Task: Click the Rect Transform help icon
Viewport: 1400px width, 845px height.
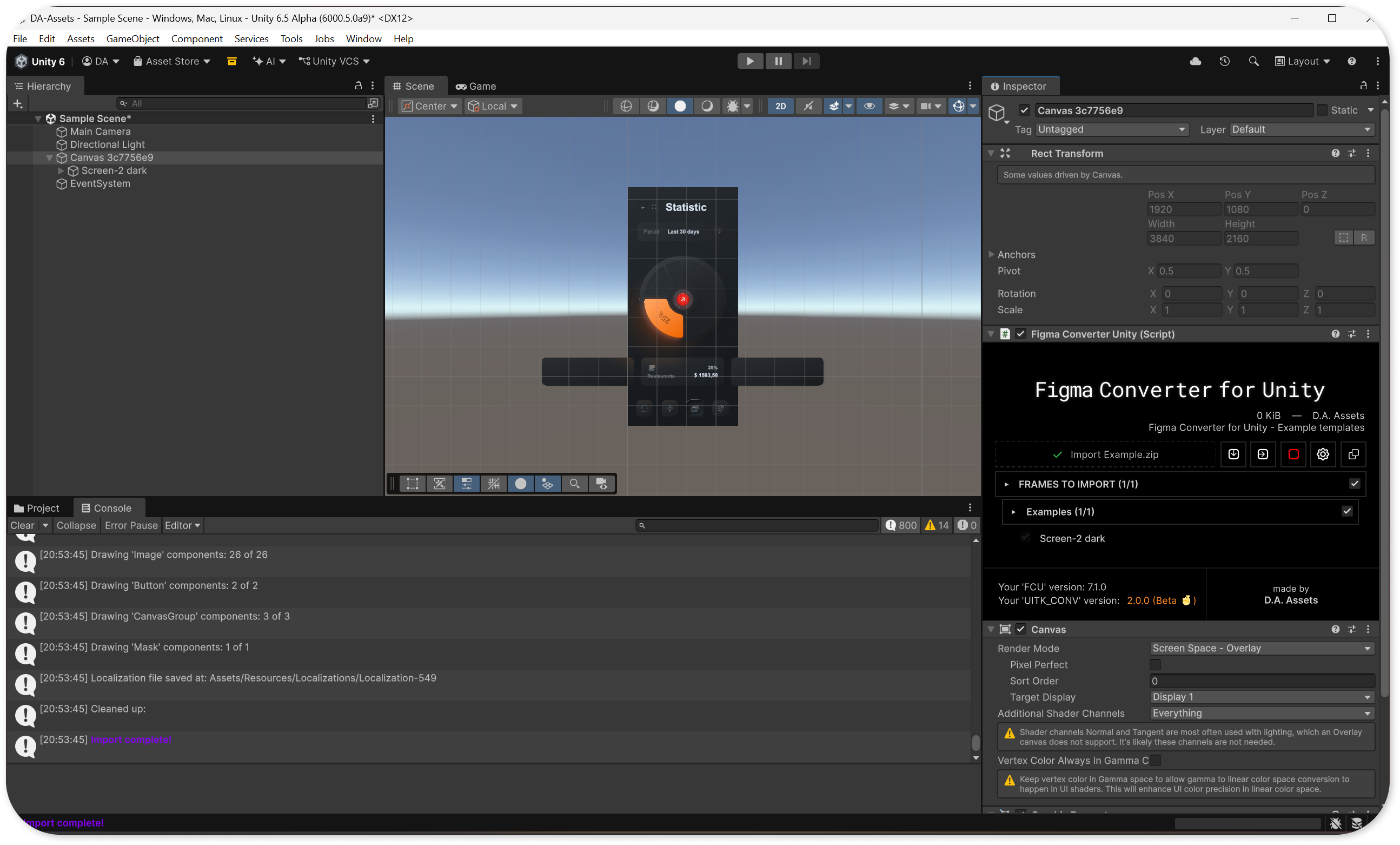Action: (x=1335, y=154)
